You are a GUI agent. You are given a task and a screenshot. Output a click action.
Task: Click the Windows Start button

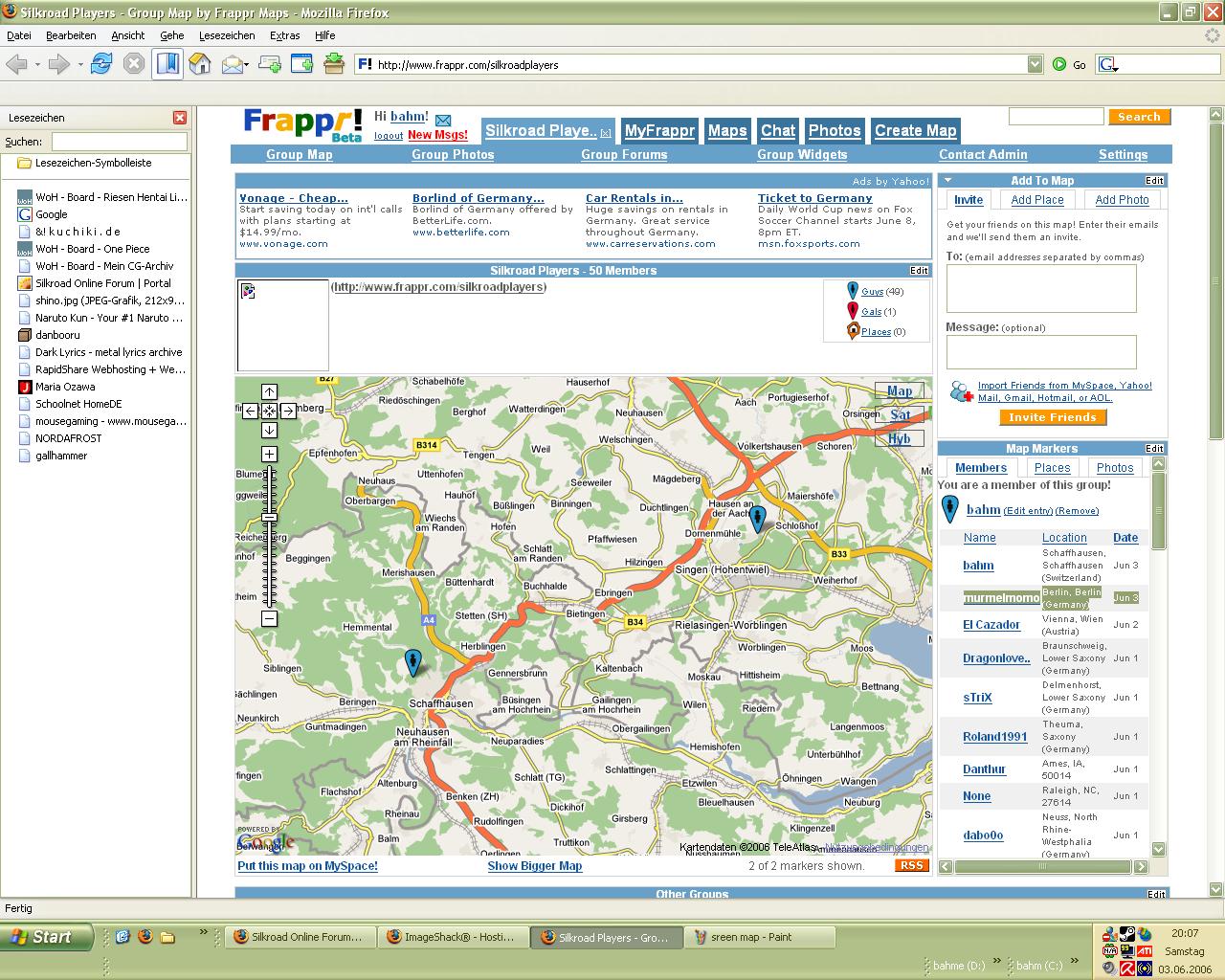point(46,937)
